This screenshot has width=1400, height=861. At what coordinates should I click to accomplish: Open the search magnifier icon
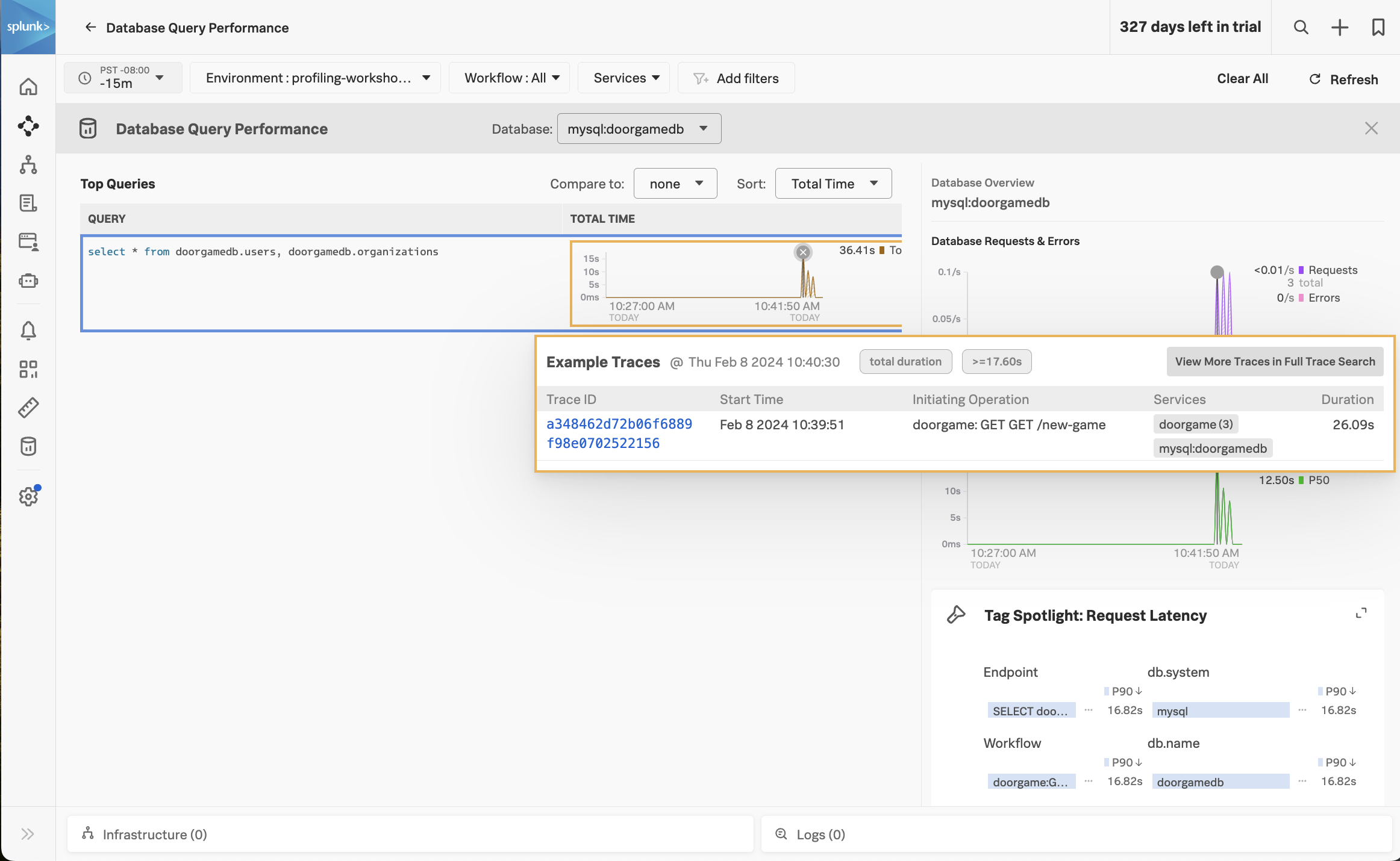pos(1301,27)
